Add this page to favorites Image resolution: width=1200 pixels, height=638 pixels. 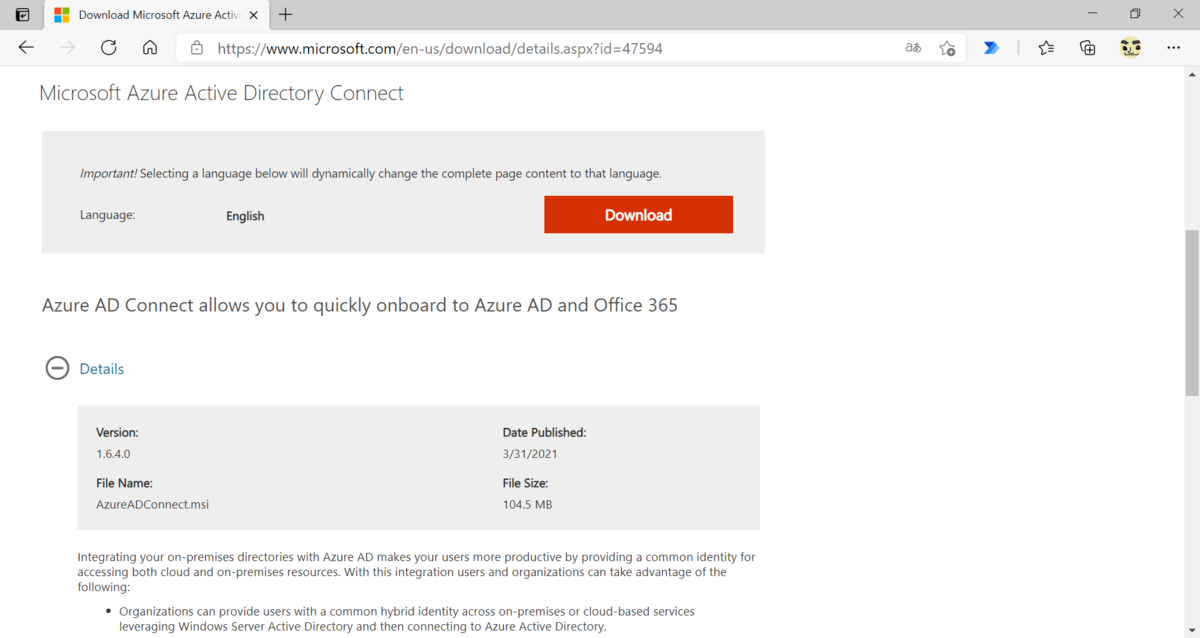pos(947,48)
